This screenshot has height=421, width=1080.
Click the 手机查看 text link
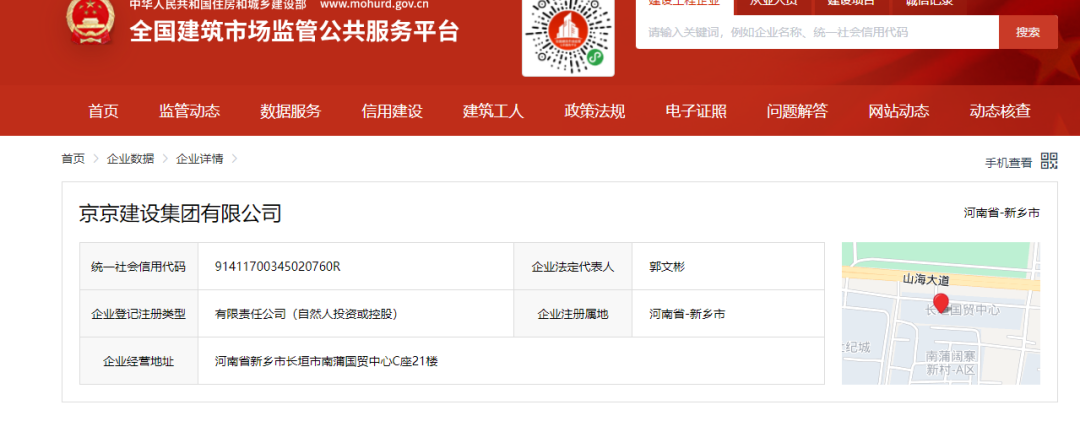click(1008, 162)
